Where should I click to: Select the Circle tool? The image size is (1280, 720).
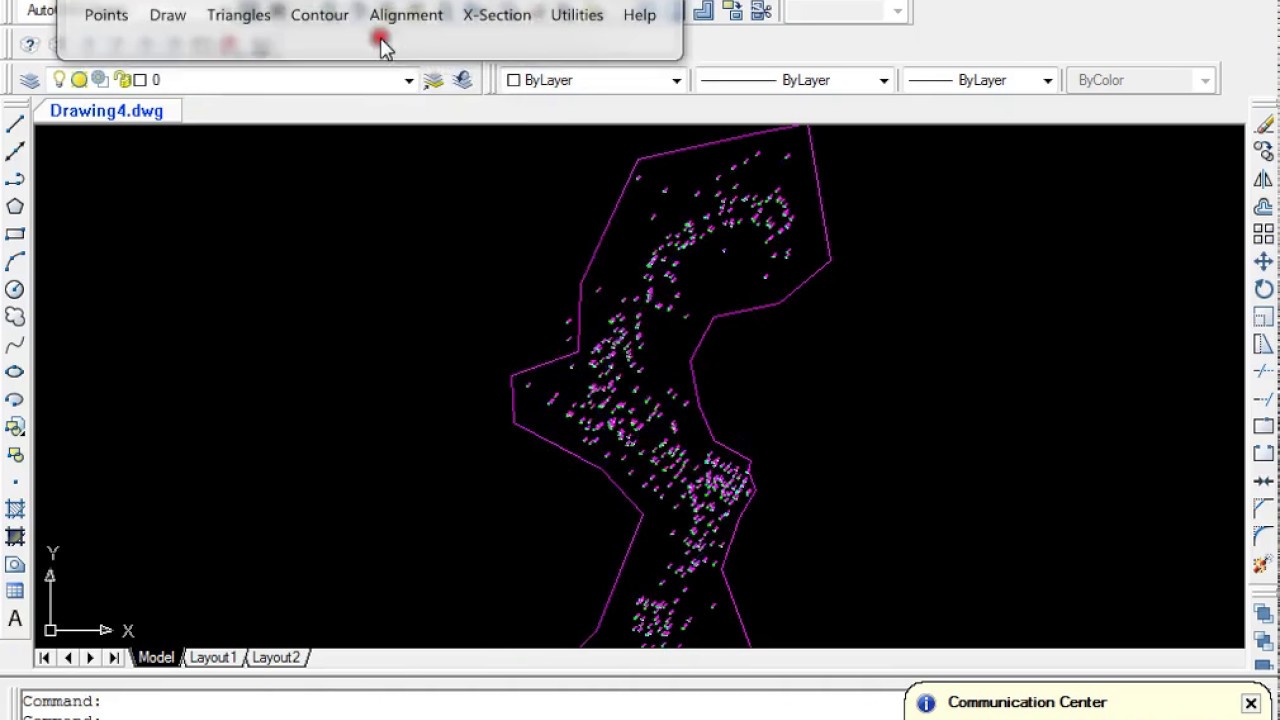[x=15, y=289]
